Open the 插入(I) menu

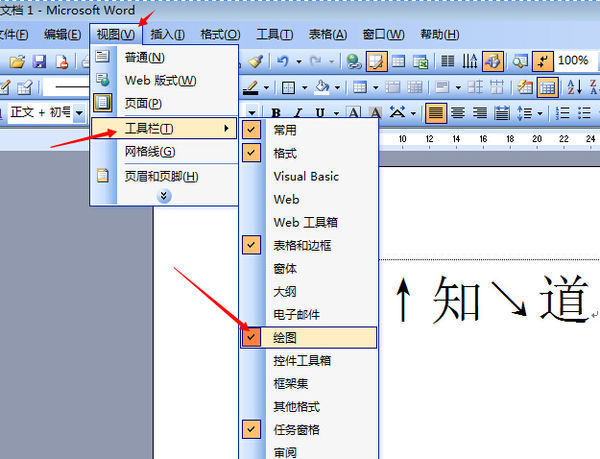pos(167,34)
